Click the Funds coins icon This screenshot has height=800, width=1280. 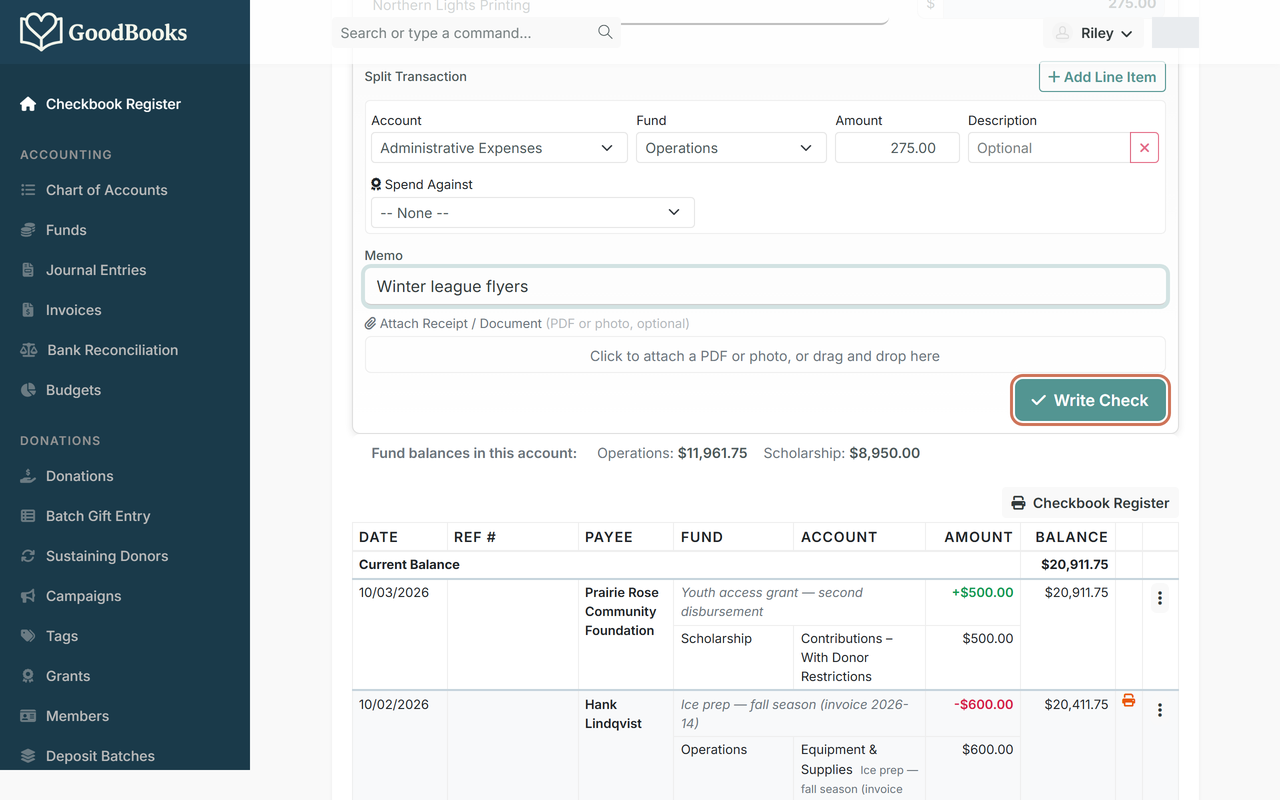(x=28, y=230)
